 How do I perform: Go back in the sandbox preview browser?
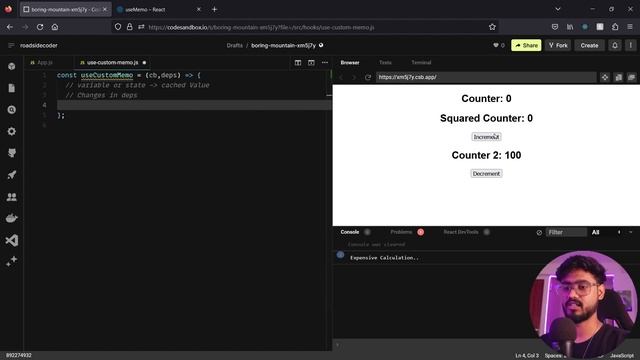tap(341, 77)
